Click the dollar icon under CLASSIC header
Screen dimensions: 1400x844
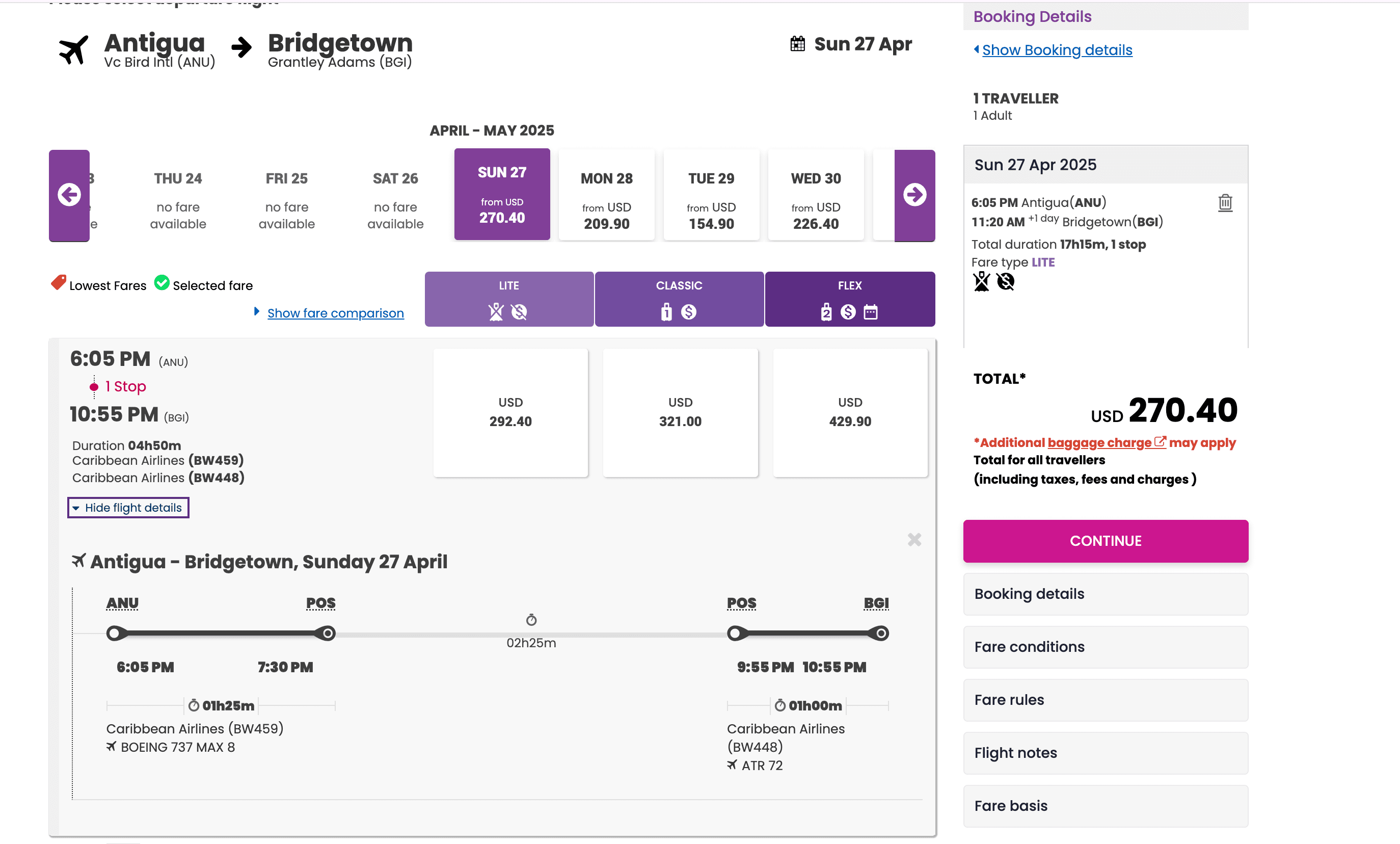coord(689,312)
